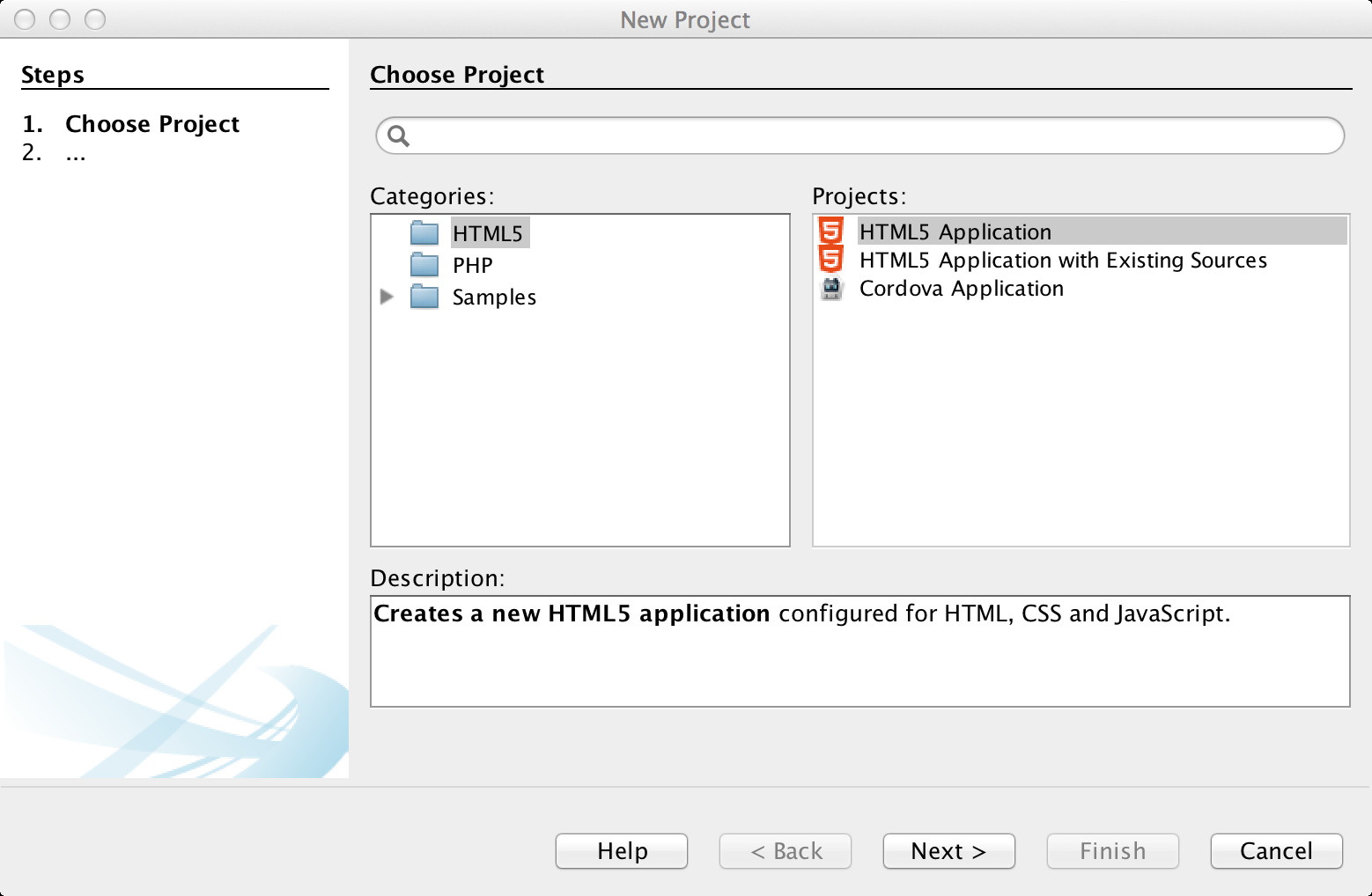Open the Help button

point(622,851)
